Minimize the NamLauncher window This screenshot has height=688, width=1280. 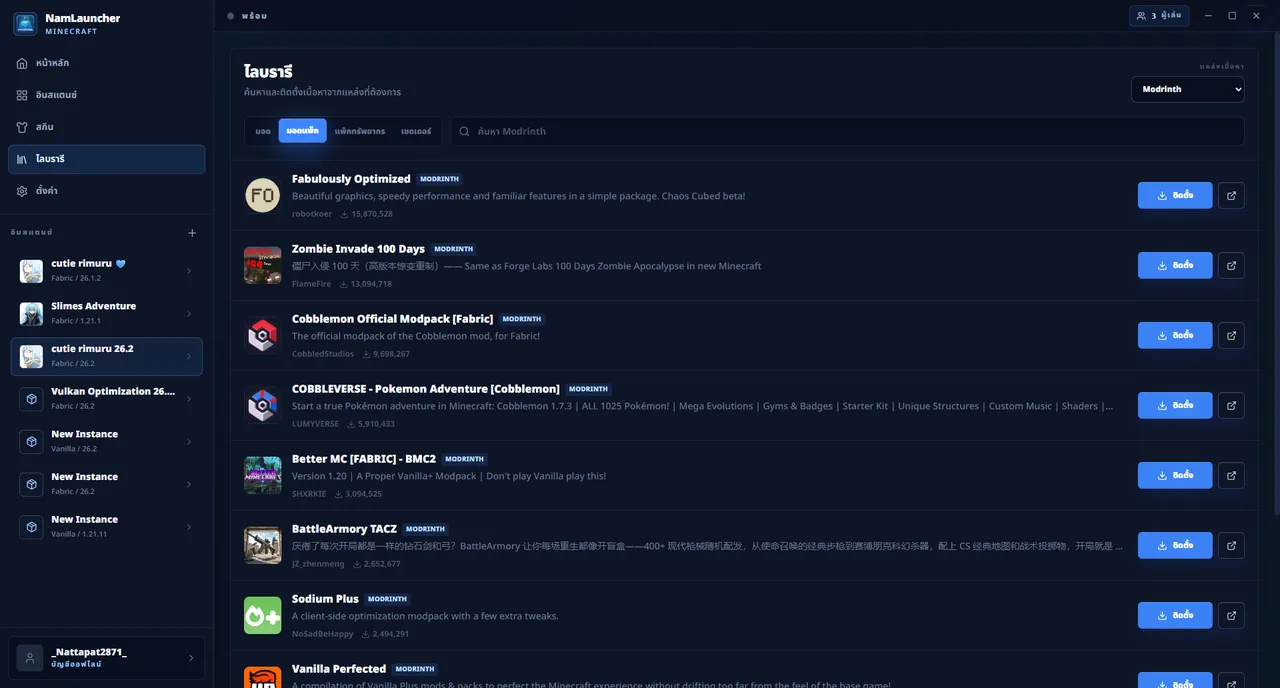click(x=1208, y=16)
